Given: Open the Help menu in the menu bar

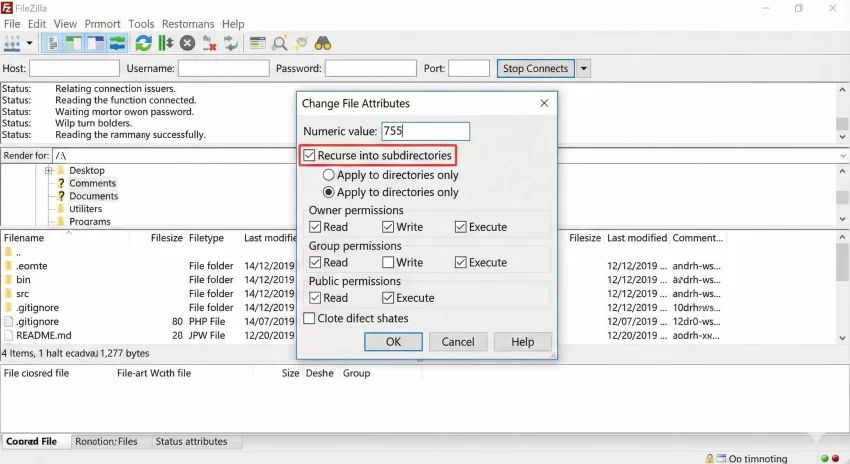Looking at the screenshot, I should tap(233, 24).
